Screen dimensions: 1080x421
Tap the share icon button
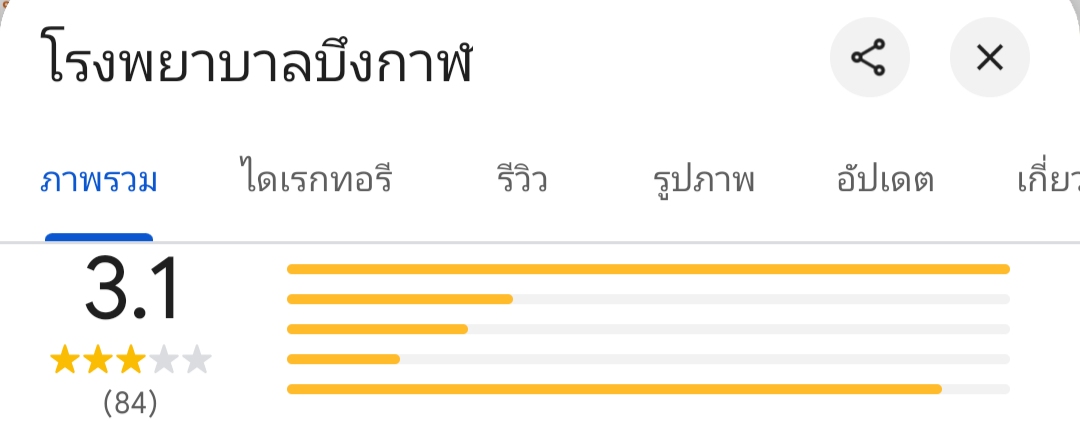[x=869, y=59]
